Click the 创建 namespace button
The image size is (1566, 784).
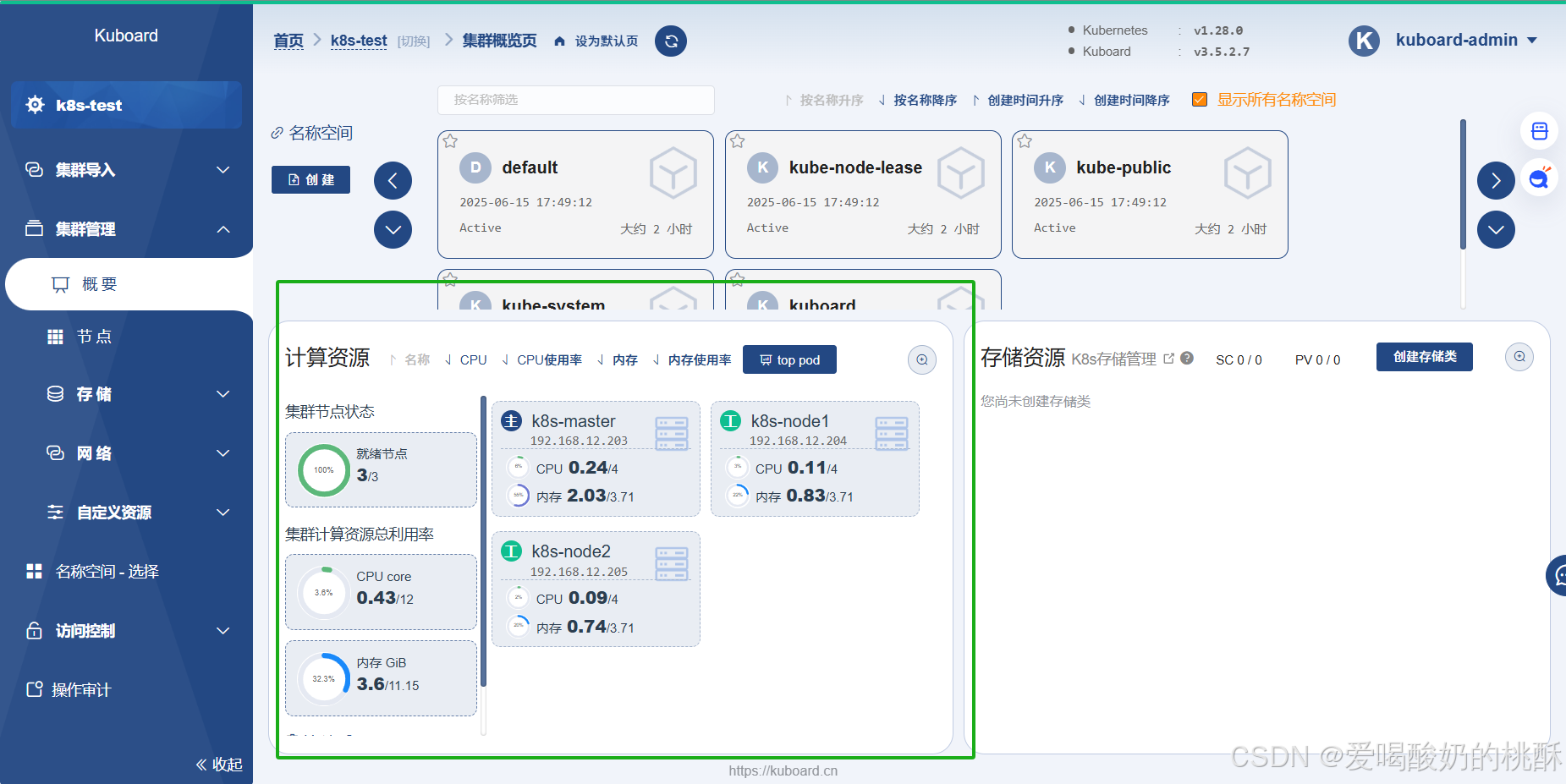click(x=310, y=179)
